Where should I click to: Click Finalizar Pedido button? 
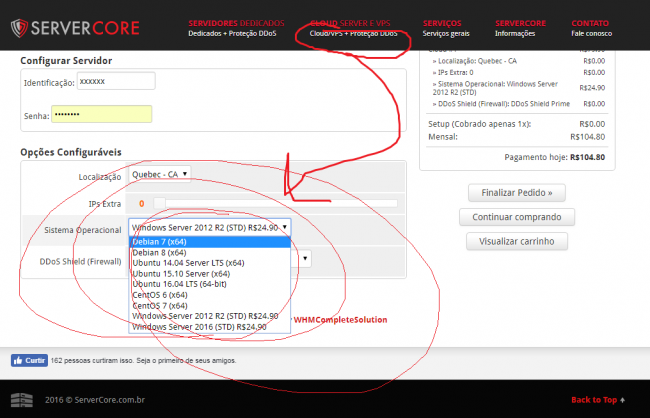517,193
